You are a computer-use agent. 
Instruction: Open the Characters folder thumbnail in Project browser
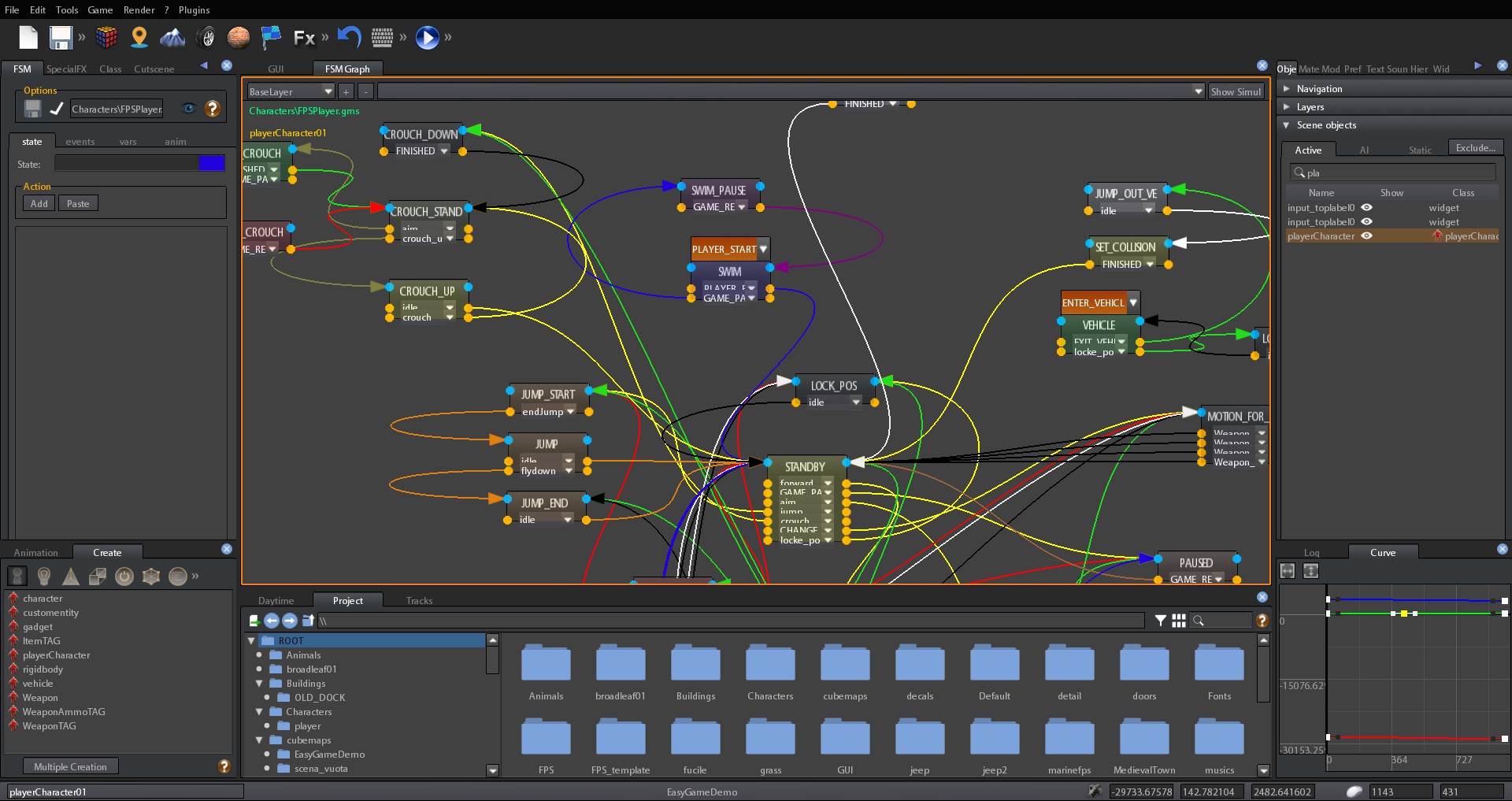pos(769,664)
